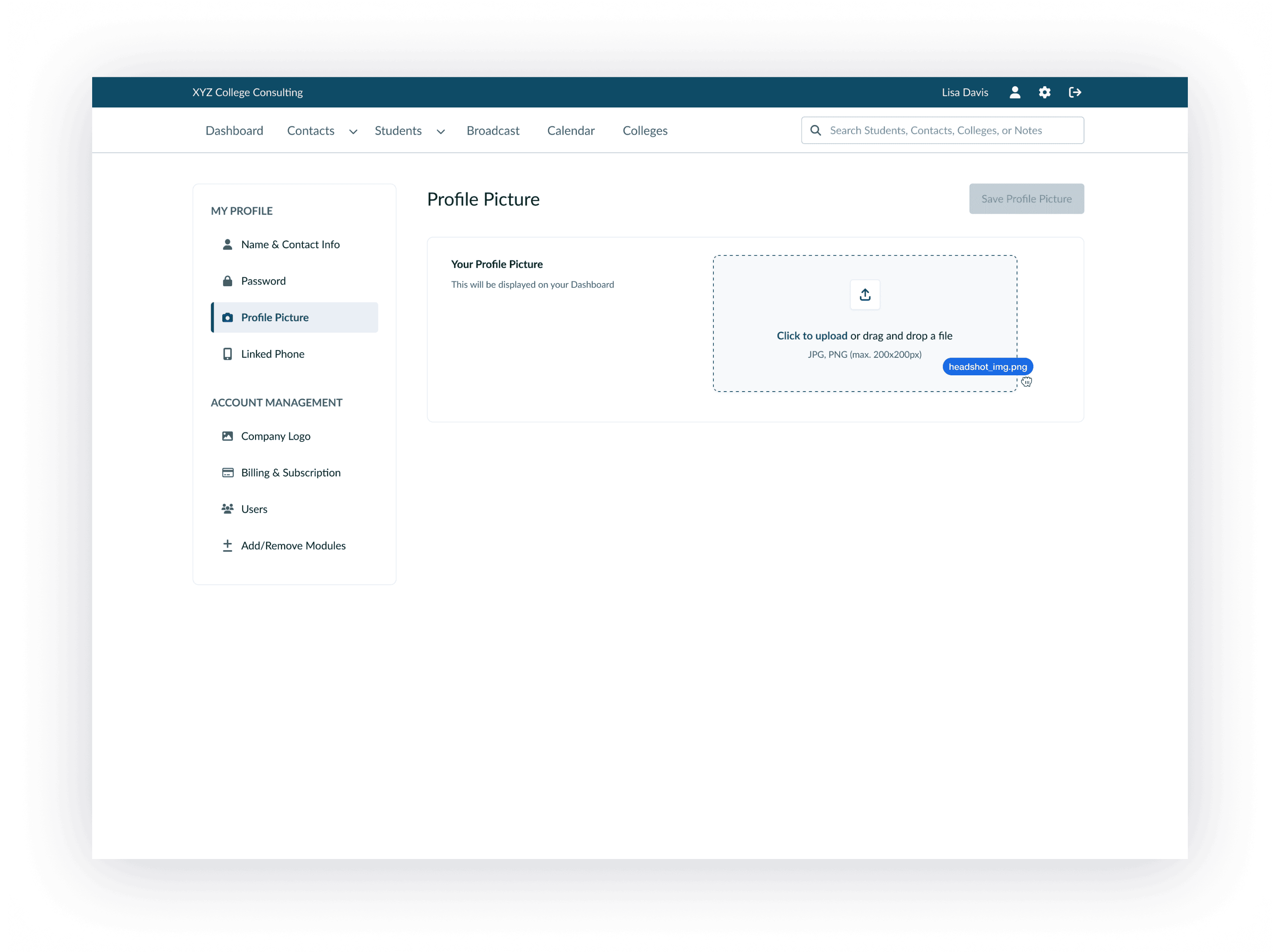
Task: Open Billing & Subscription settings
Action: 291,473
